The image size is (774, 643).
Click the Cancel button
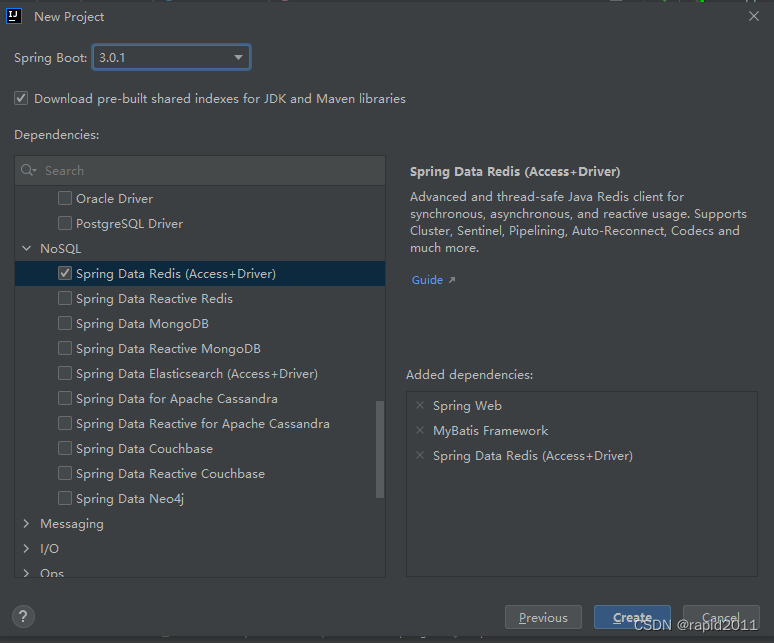click(721, 617)
